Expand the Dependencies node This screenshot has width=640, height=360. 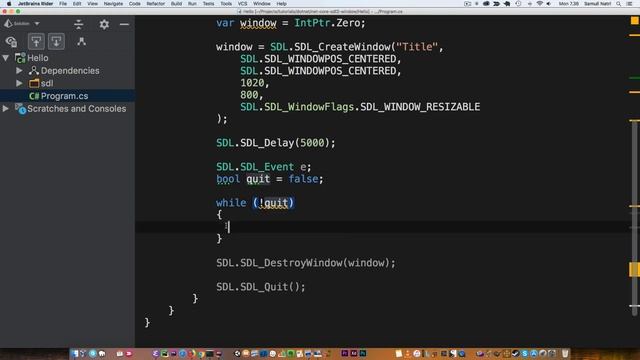click(19, 71)
